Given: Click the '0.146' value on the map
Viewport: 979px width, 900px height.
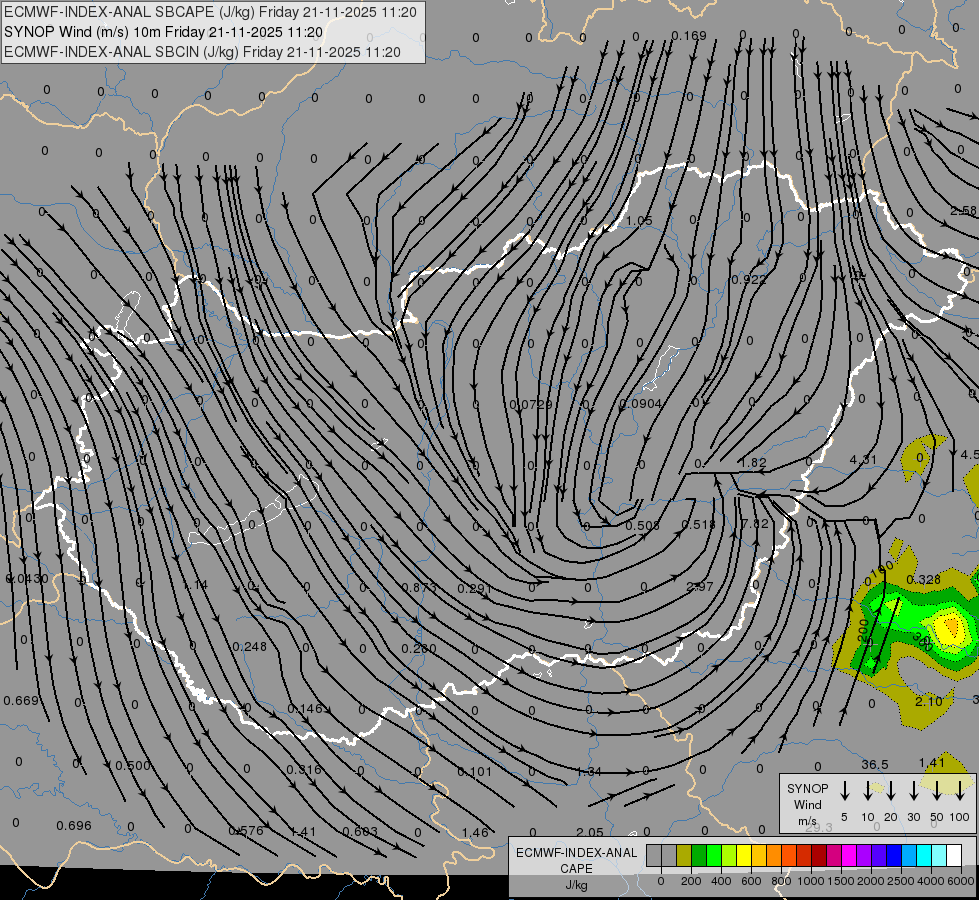Looking at the screenshot, I should click(305, 708).
